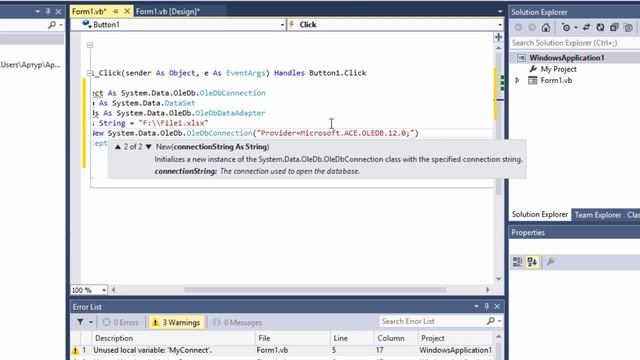Screen dimensions: 640x360
Task: Open Error List window position dropdown arrow
Action: (476, 307)
